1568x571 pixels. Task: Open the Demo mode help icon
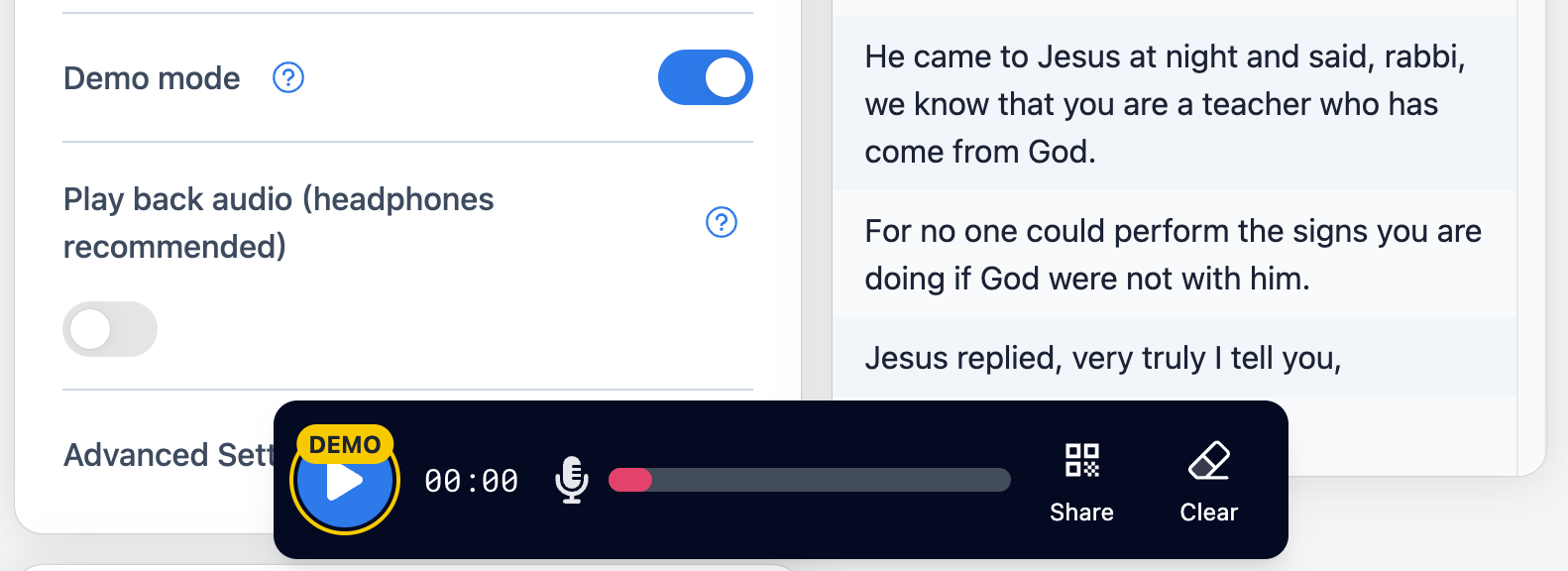tap(288, 77)
